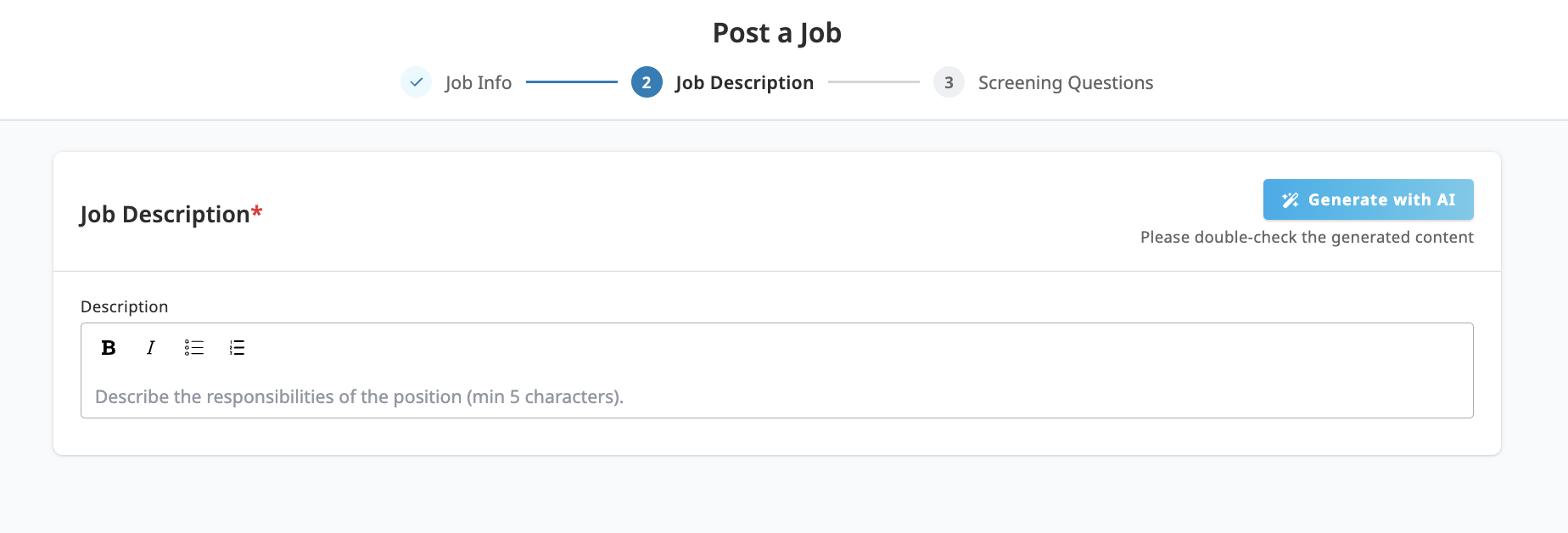This screenshot has width=1568, height=533.
Task: Click the step 2 number circle
Action: (x=647, y=82)
